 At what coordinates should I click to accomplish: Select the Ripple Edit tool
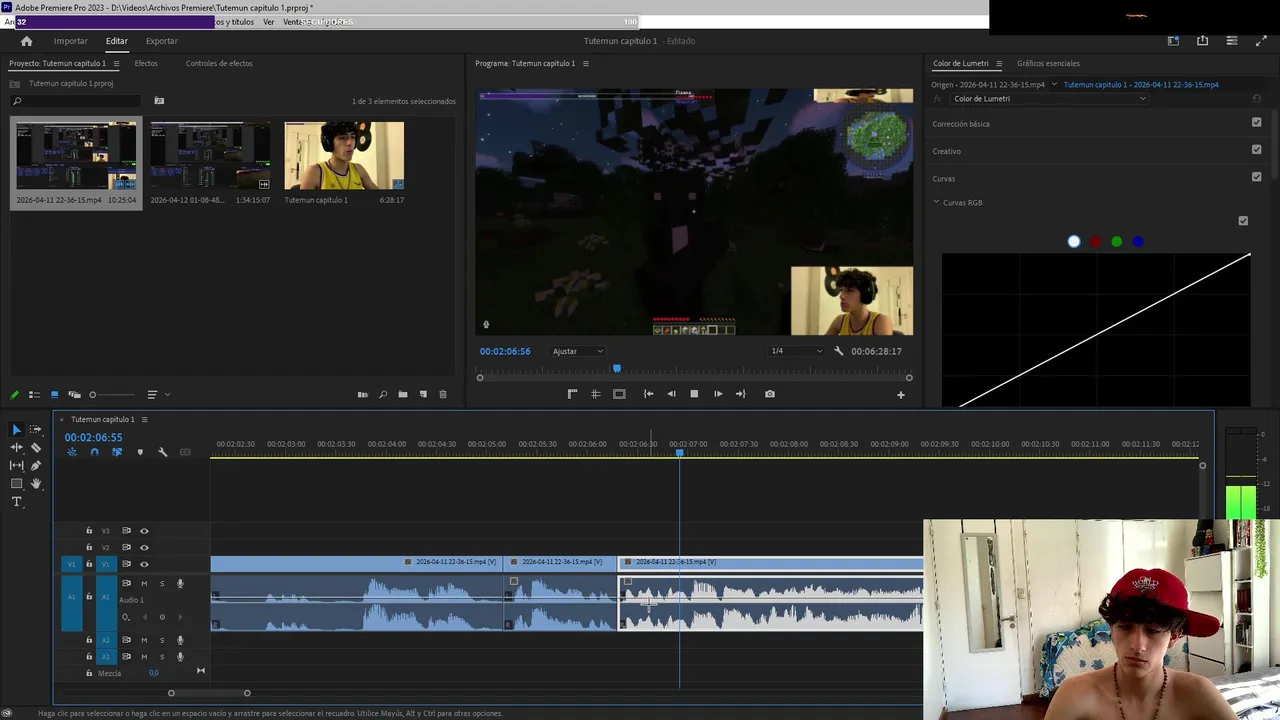pyautogui.click(x=16, y=447)
